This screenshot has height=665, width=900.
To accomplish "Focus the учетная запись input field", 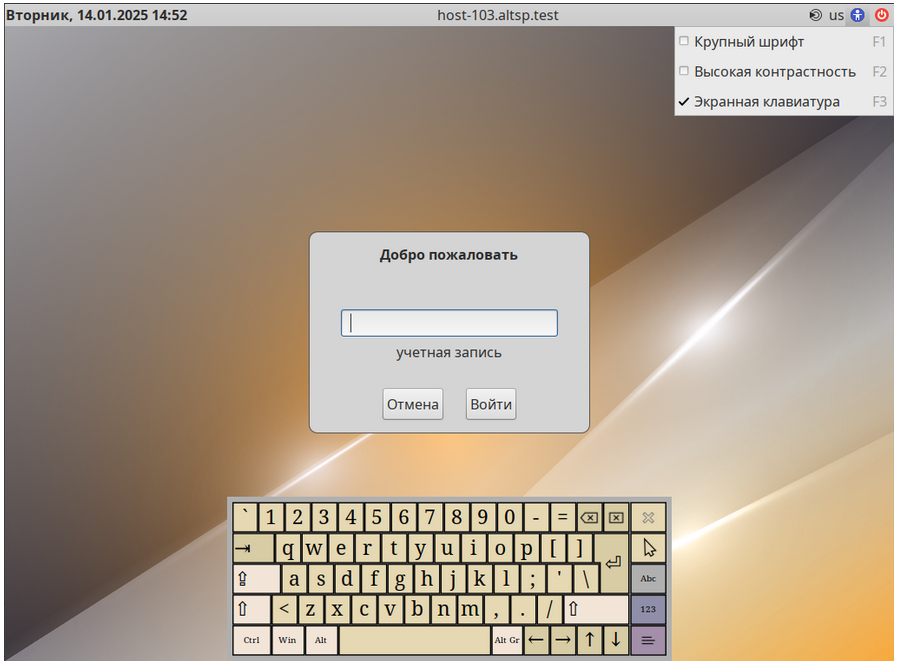I will click(449, 323).
